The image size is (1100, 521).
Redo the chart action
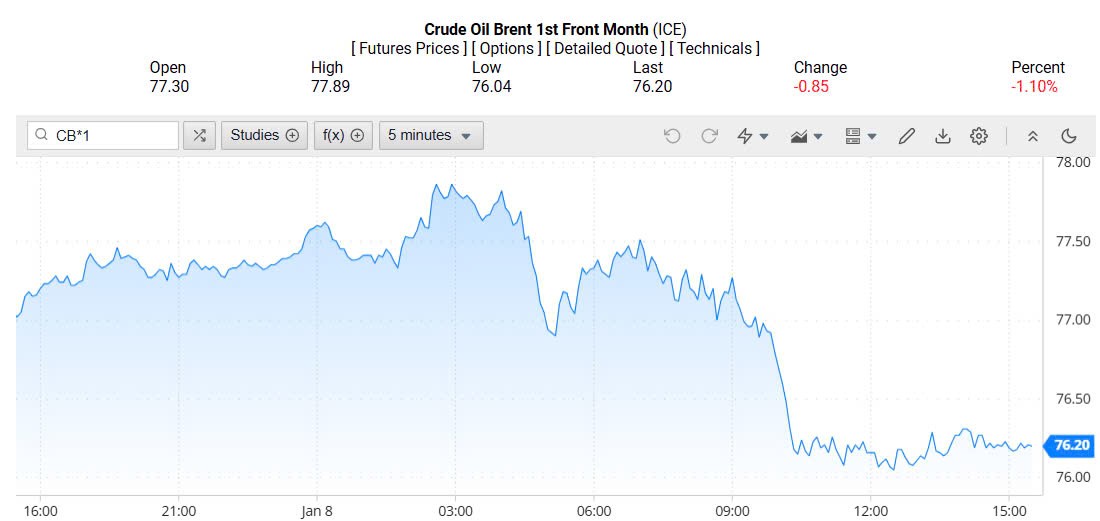click(709, 136)
